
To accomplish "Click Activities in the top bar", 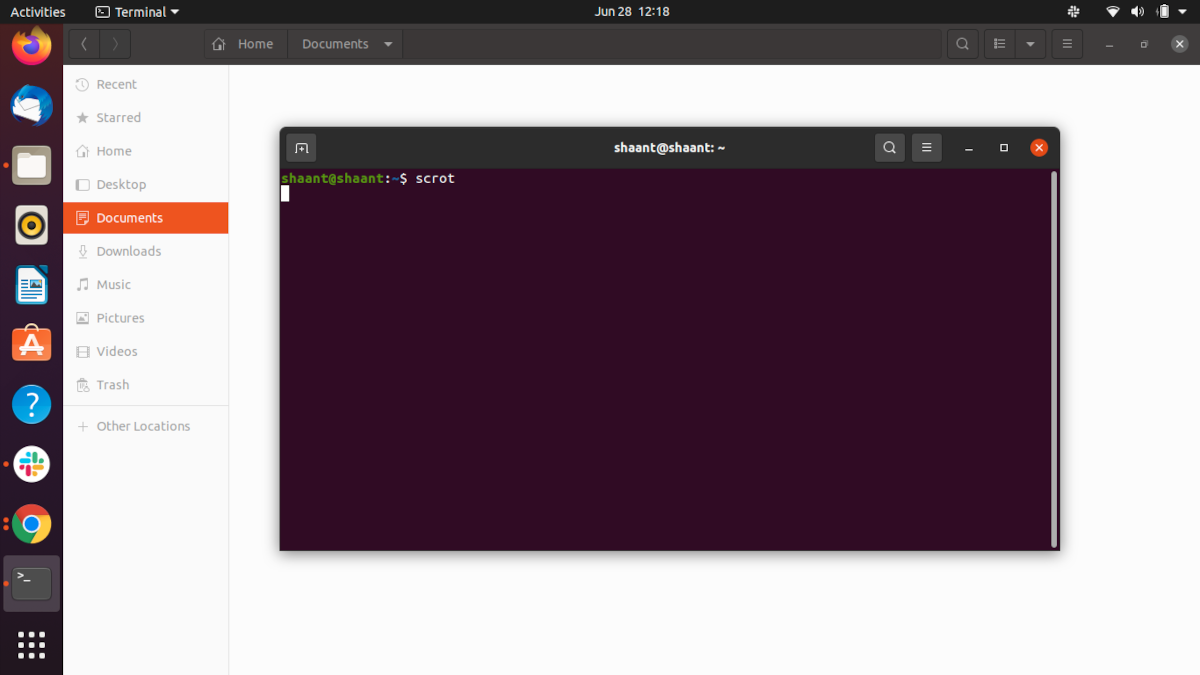I will point(37,11).
